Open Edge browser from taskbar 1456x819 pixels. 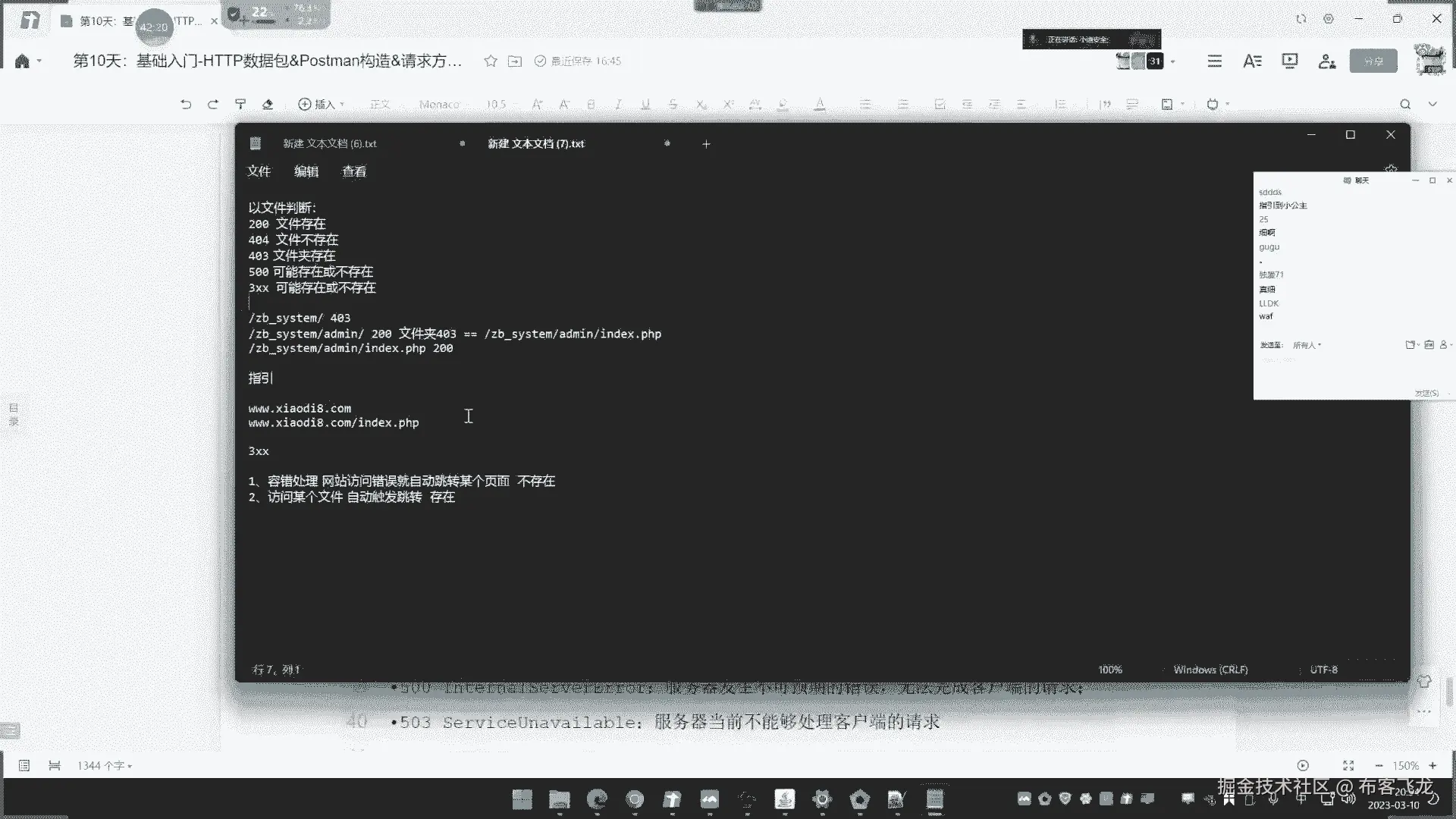pyautogui.click(x=598, y=799)
